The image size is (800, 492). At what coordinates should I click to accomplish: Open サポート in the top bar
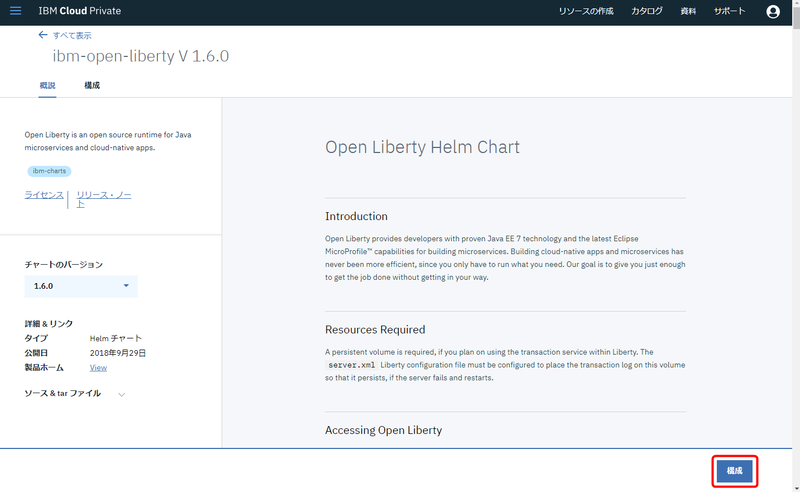[729, 11]
